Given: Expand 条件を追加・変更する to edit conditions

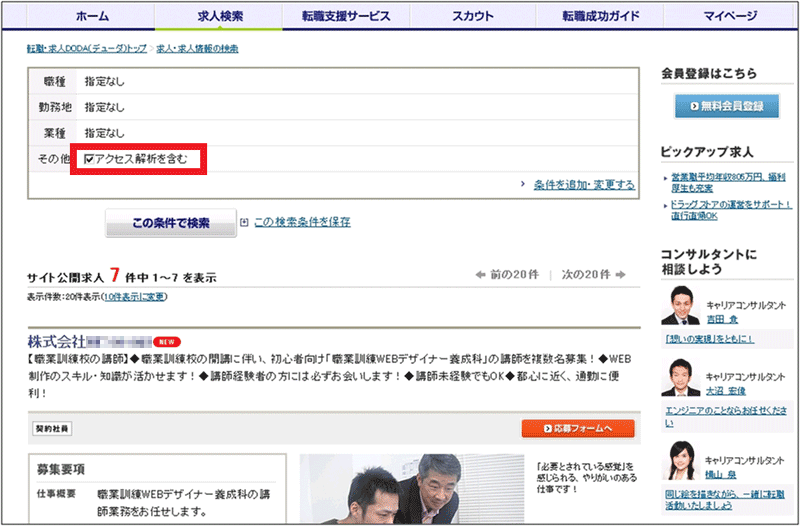Looking at the screenshot, I should (x=583, y=185).
